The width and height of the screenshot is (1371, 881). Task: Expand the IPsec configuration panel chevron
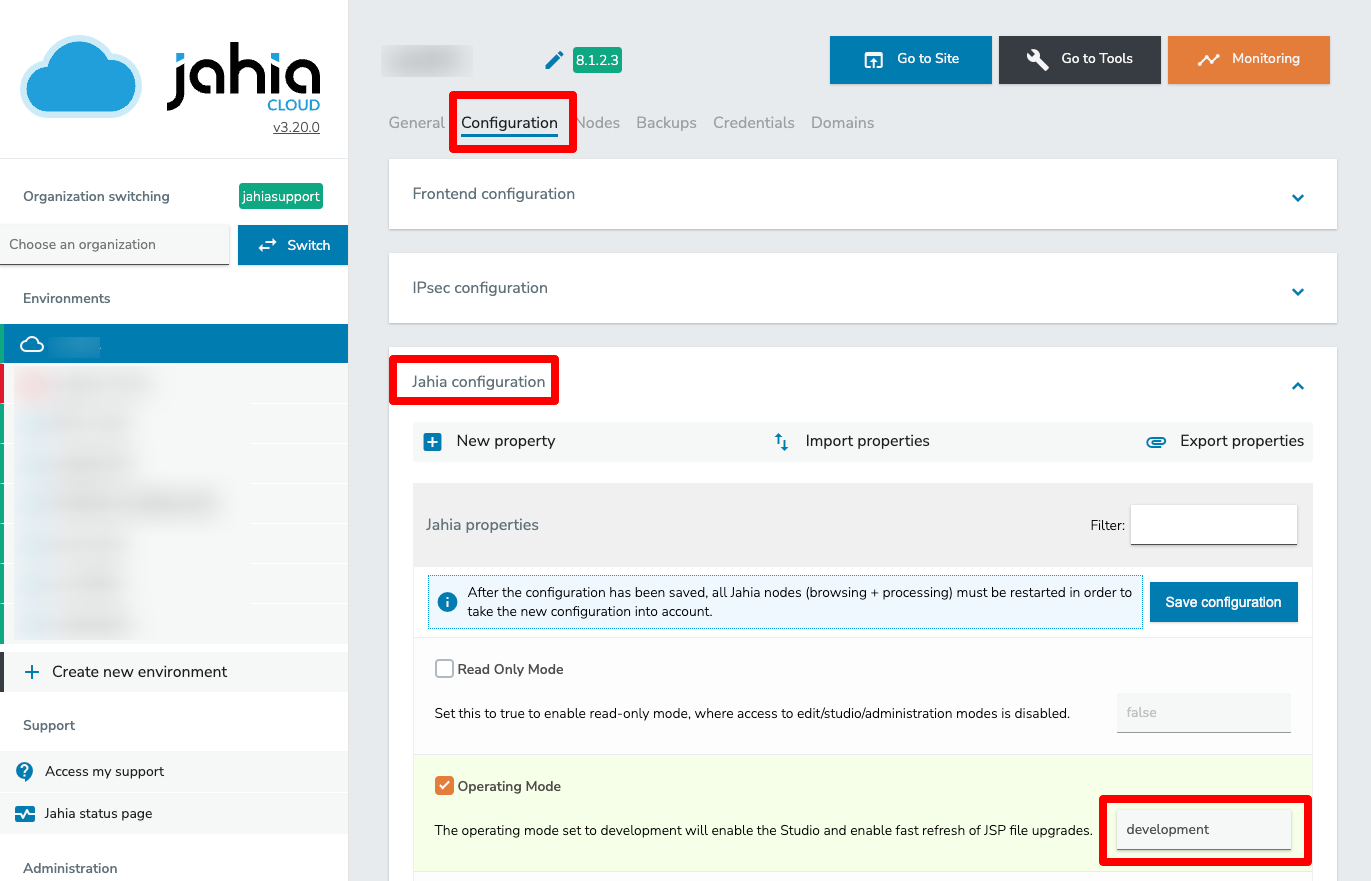(x=1297, y=292)
